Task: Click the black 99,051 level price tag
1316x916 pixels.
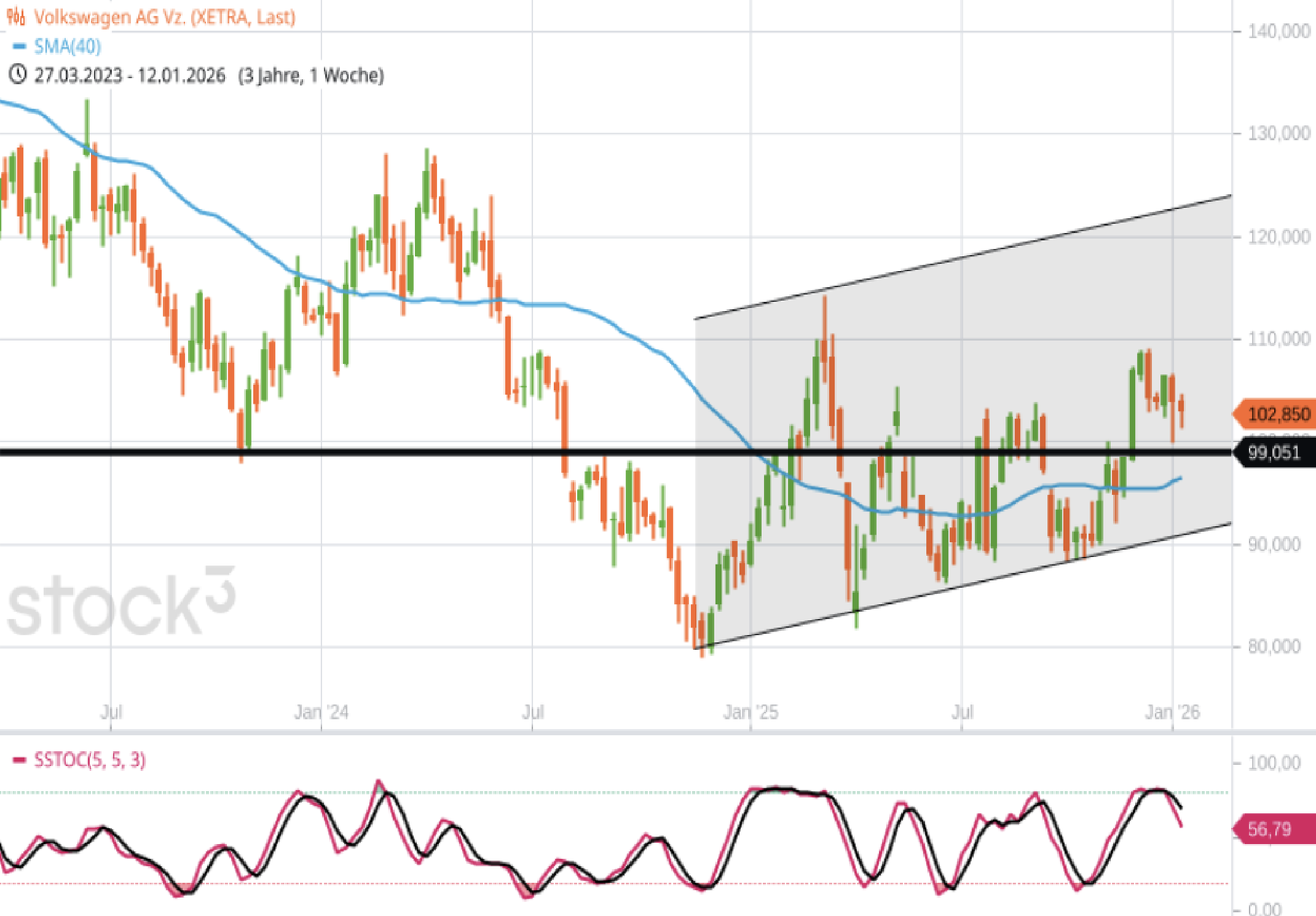Action: click(1275, 453)
